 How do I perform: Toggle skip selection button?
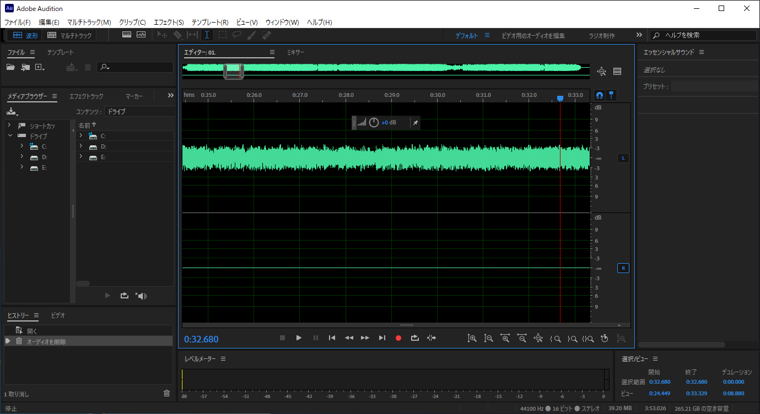click(431, 338)
